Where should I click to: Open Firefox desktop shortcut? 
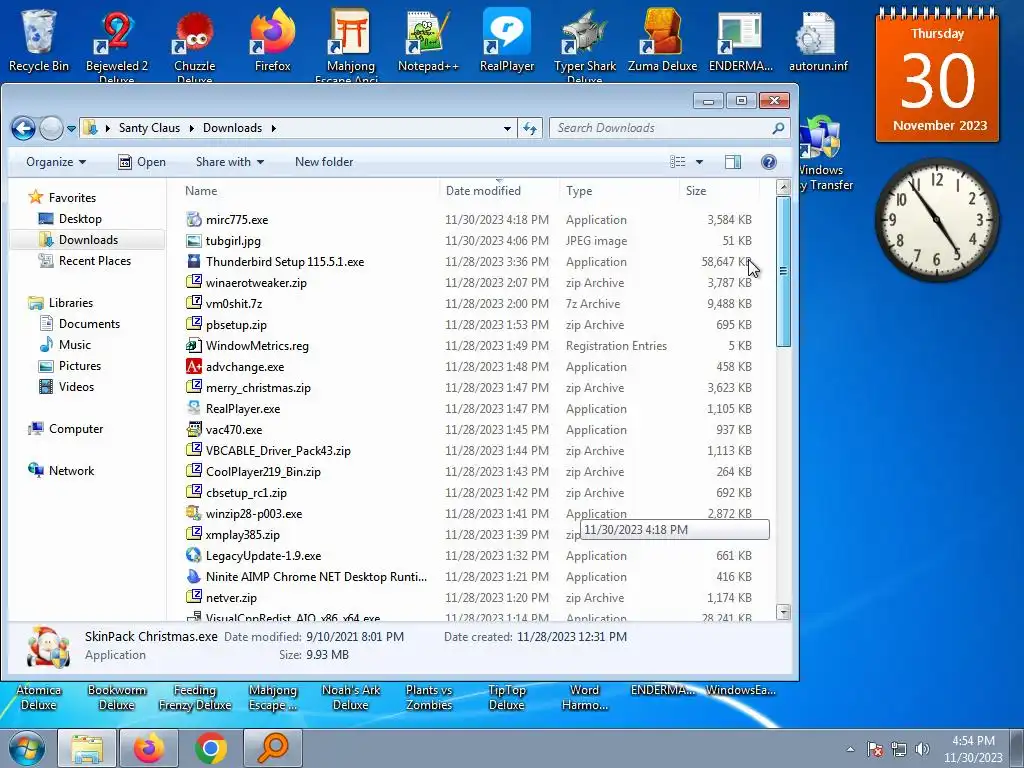click(272, 39)
